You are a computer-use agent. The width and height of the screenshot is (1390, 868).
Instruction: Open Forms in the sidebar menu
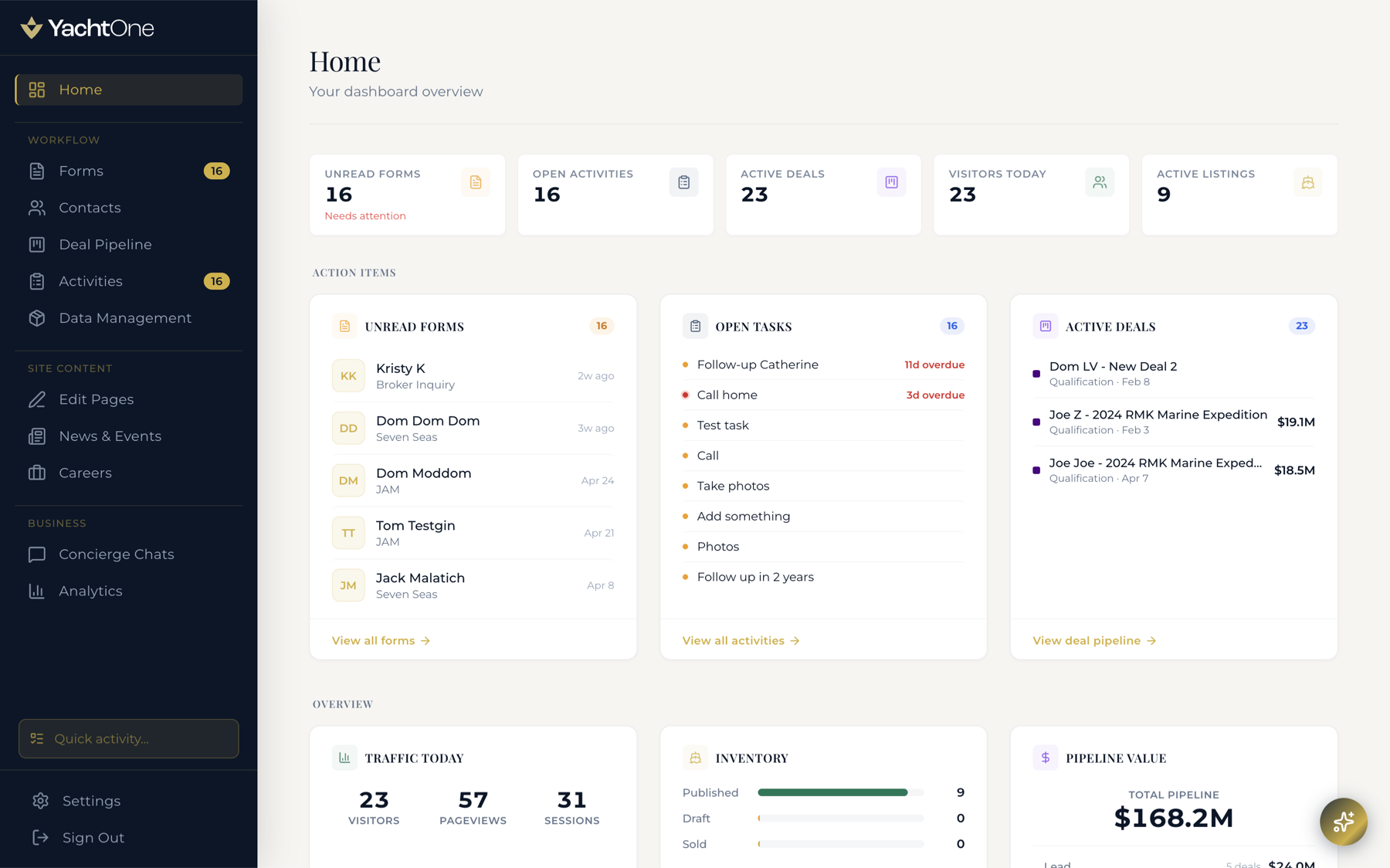point(129,171)
